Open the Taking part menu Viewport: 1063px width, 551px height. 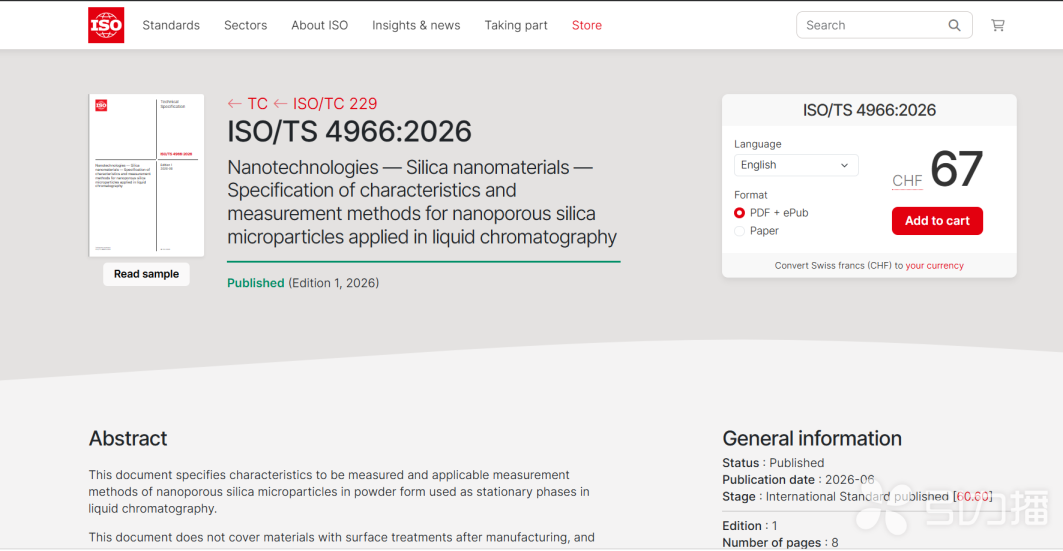point(516,25)
